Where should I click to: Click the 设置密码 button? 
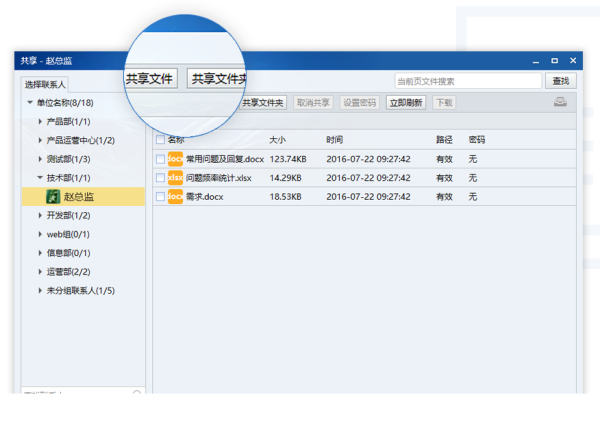tap(359, 103)
